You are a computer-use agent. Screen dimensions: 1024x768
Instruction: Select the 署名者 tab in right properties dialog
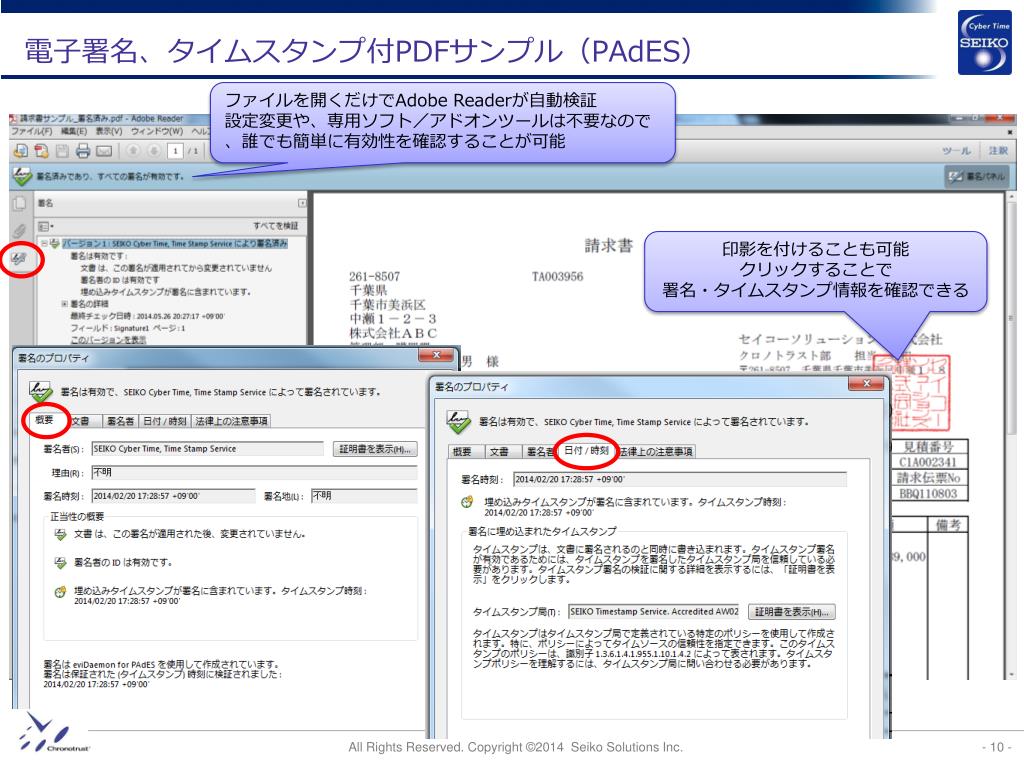click(539, 452)
